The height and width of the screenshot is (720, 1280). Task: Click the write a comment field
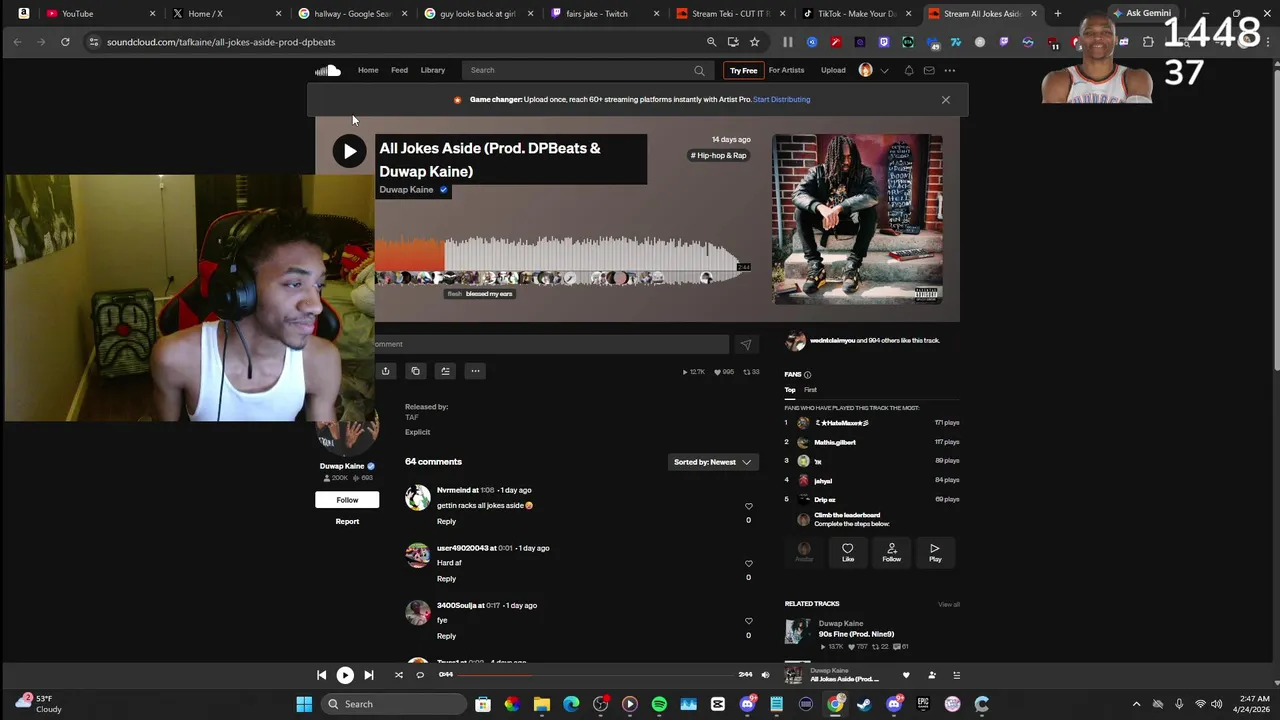(x=551, y=344)
